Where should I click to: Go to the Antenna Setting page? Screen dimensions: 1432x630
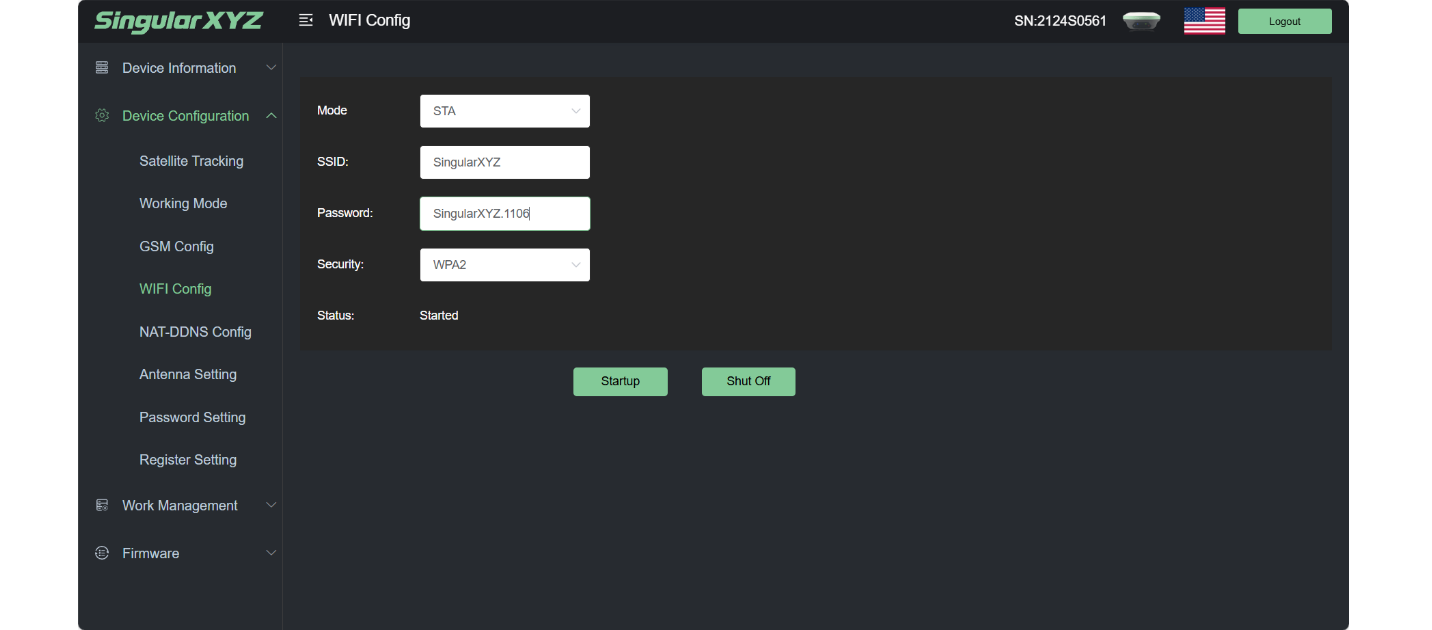188,374
